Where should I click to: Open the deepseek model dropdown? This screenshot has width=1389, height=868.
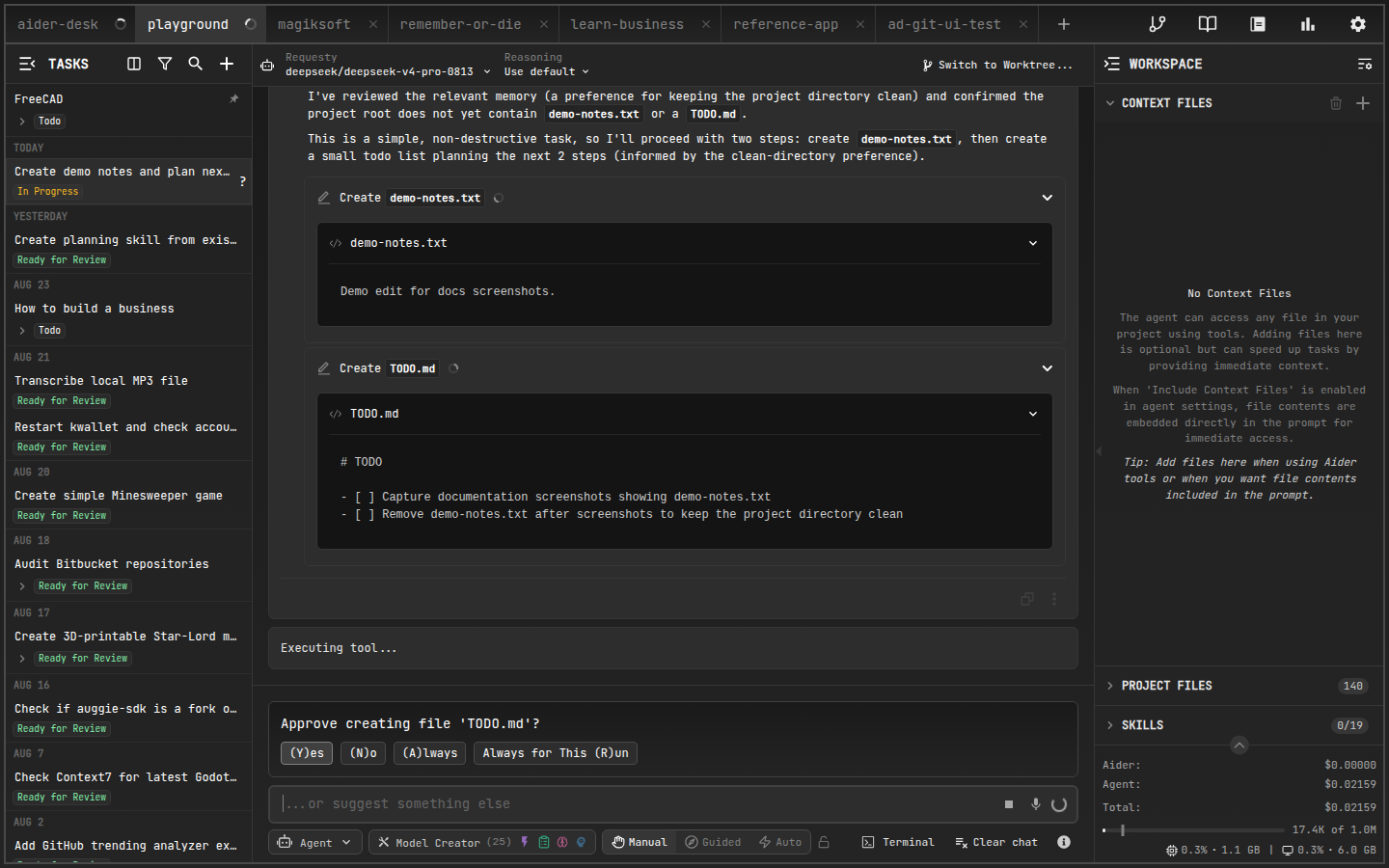(x=388, y=71)
